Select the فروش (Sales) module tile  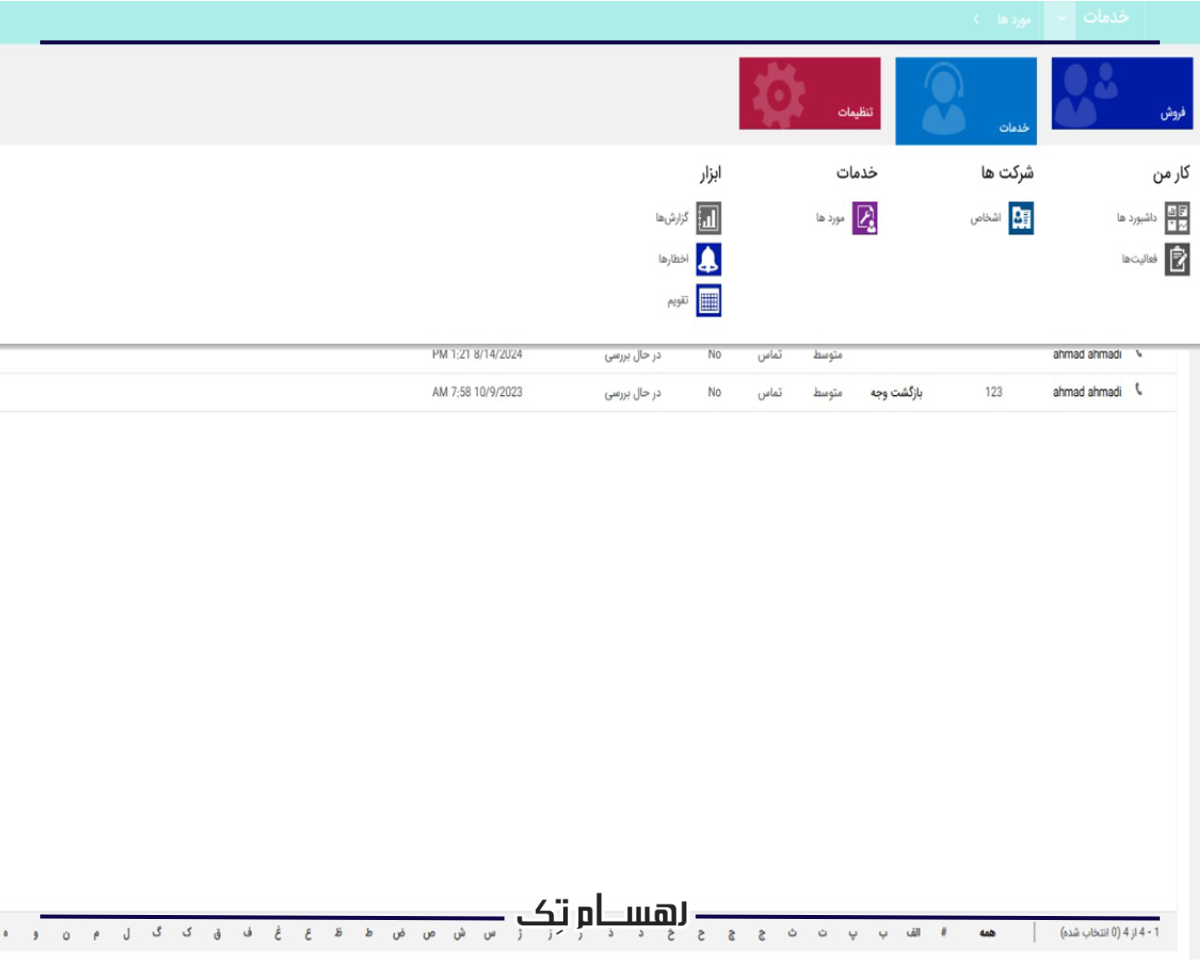pos(1122,93)
